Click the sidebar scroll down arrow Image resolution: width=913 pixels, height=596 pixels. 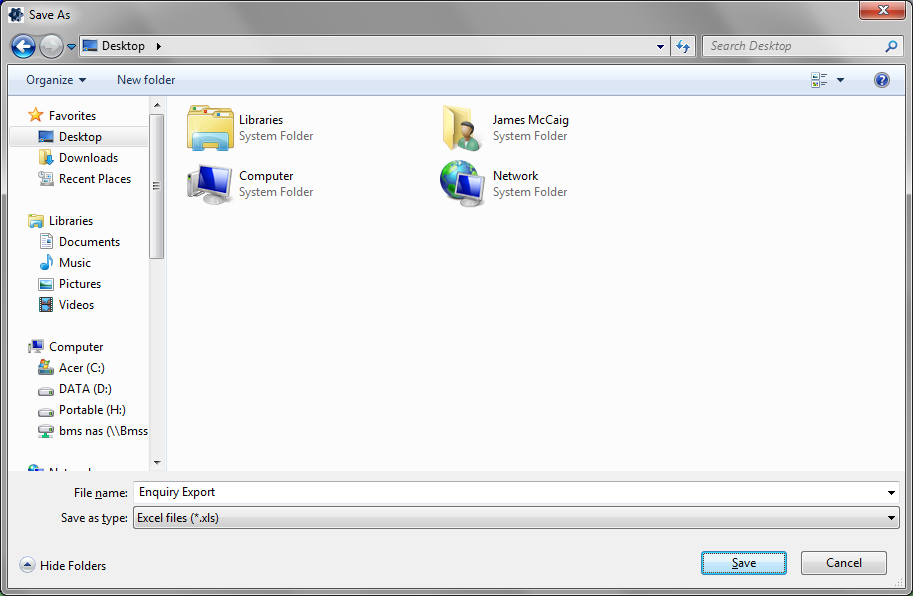[157, 463]
